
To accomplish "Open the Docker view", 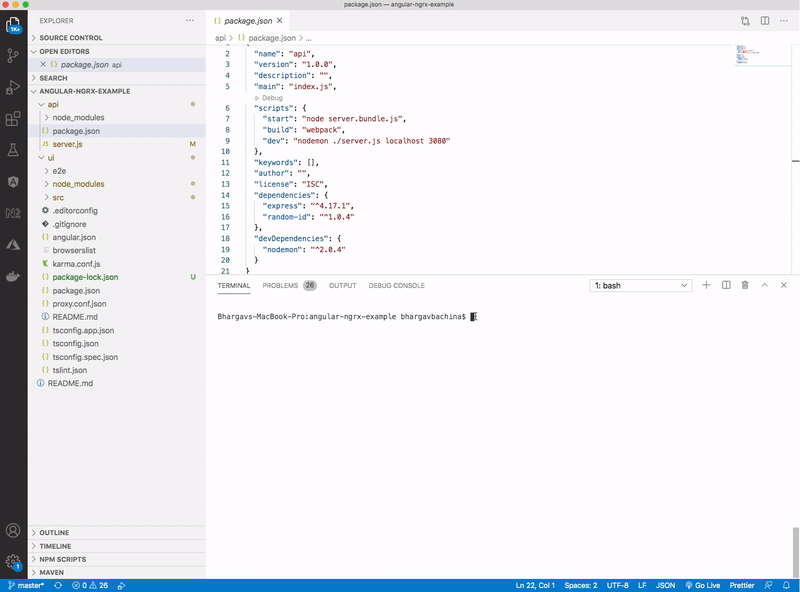I will point(13,276).
